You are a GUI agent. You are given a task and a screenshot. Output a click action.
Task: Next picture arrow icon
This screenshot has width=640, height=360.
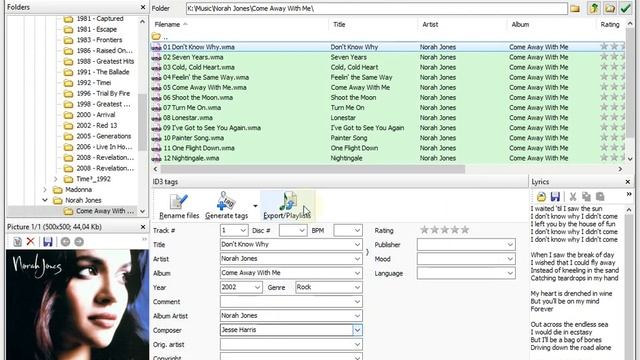click(x=79, y=242)
